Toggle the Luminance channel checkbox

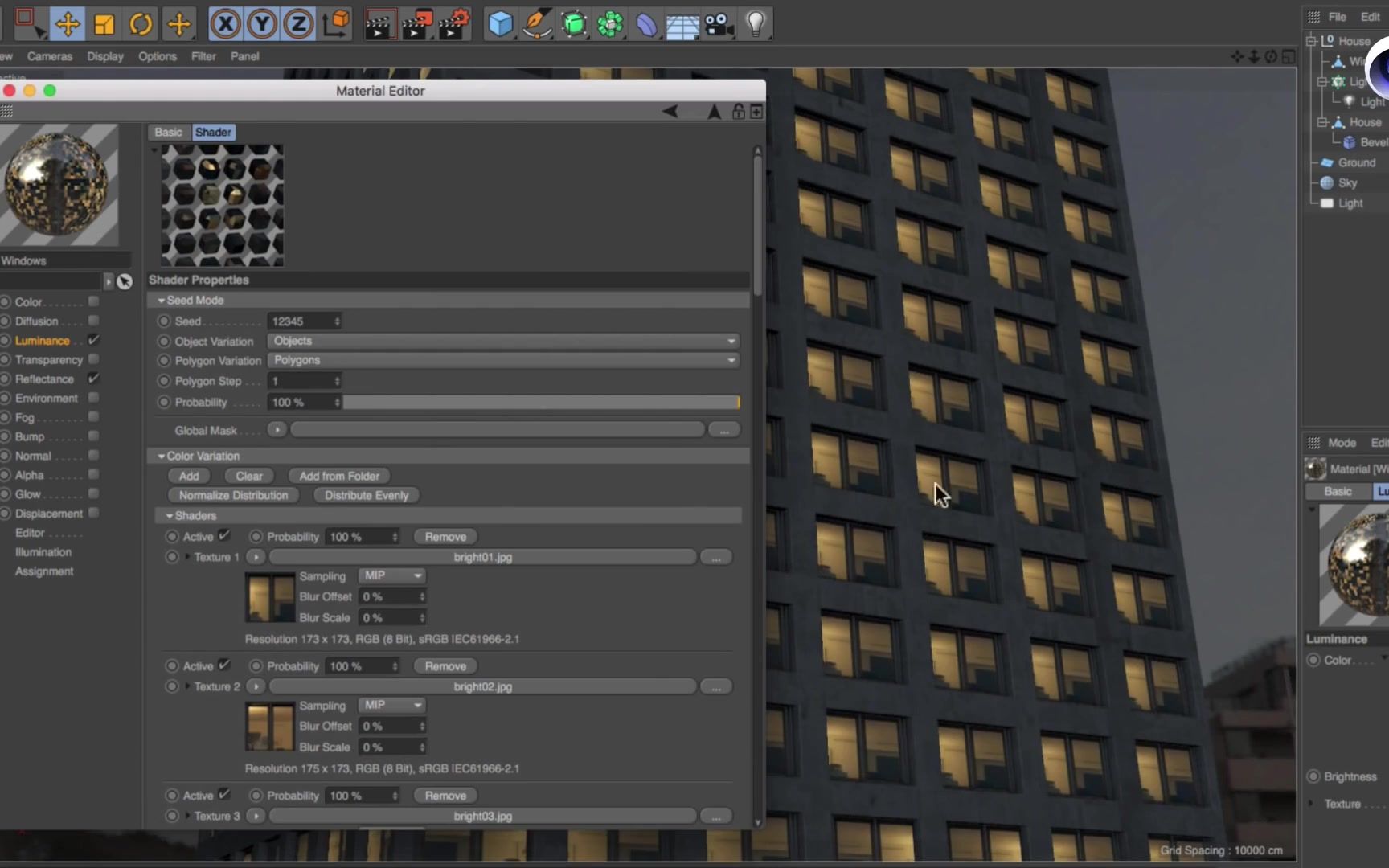pos(93,340)
